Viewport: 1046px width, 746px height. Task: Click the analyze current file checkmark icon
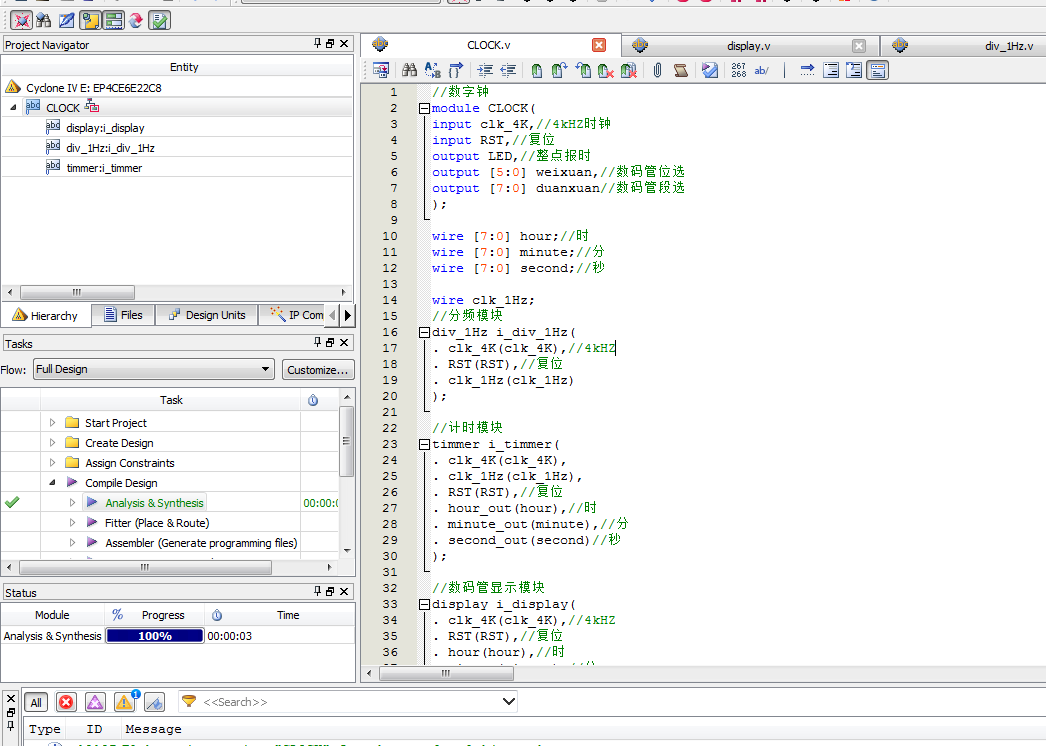[710, 70]
